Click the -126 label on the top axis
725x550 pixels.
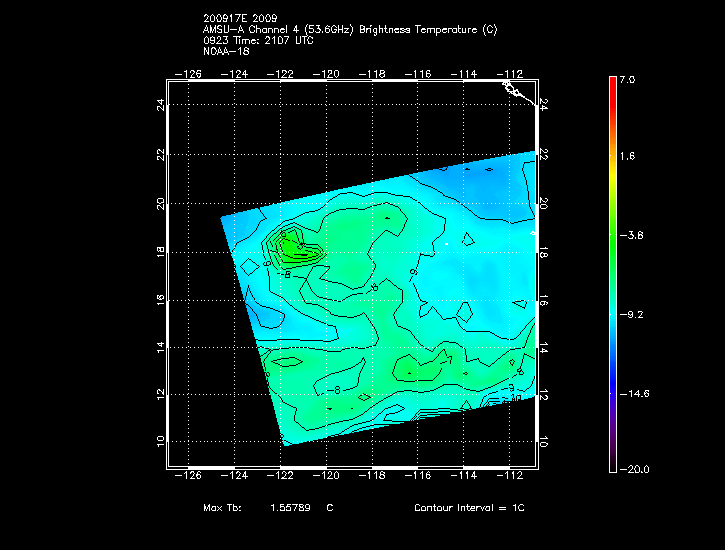188,74
